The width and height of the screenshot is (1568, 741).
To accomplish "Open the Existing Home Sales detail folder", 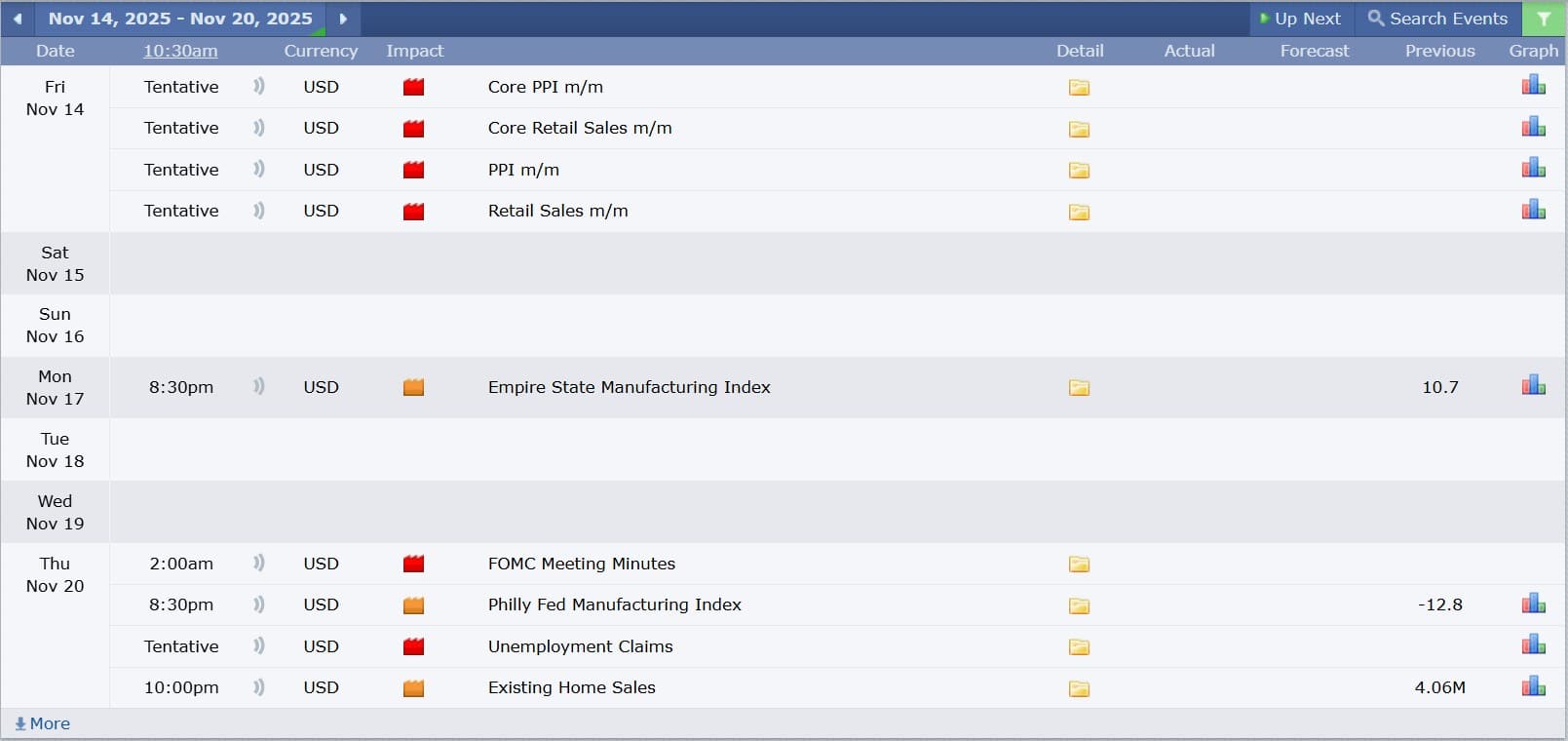I will [1079, 688].
